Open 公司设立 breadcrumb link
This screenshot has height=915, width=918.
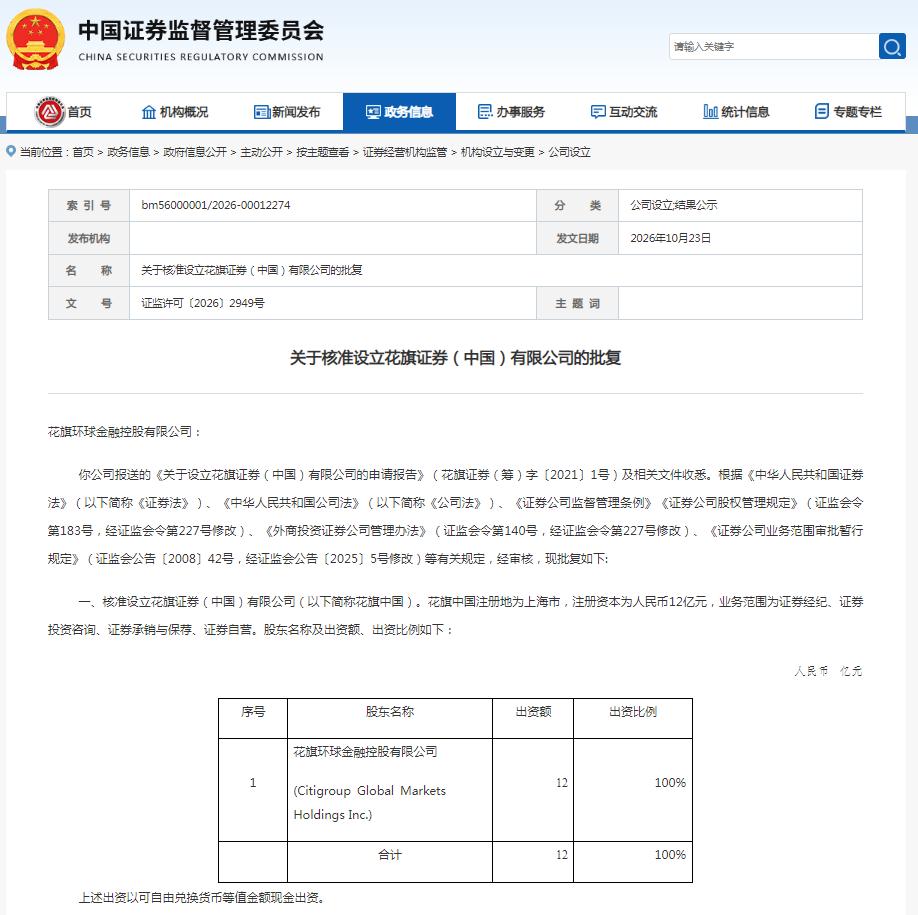tap(569, 152)
